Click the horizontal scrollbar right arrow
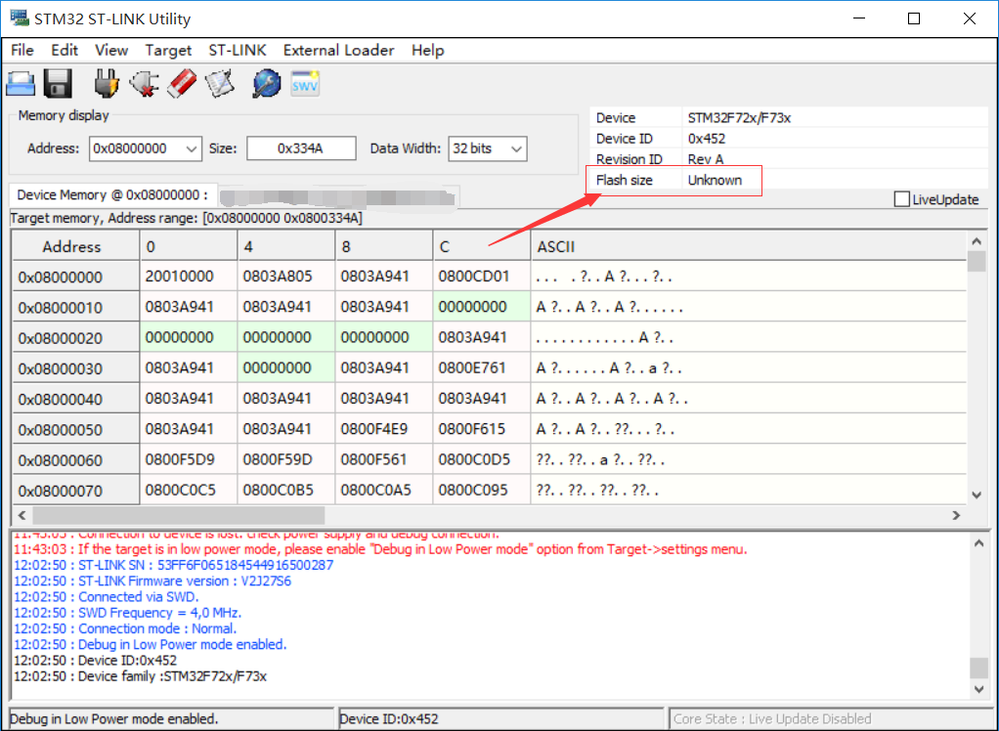 tap(956, 515)
